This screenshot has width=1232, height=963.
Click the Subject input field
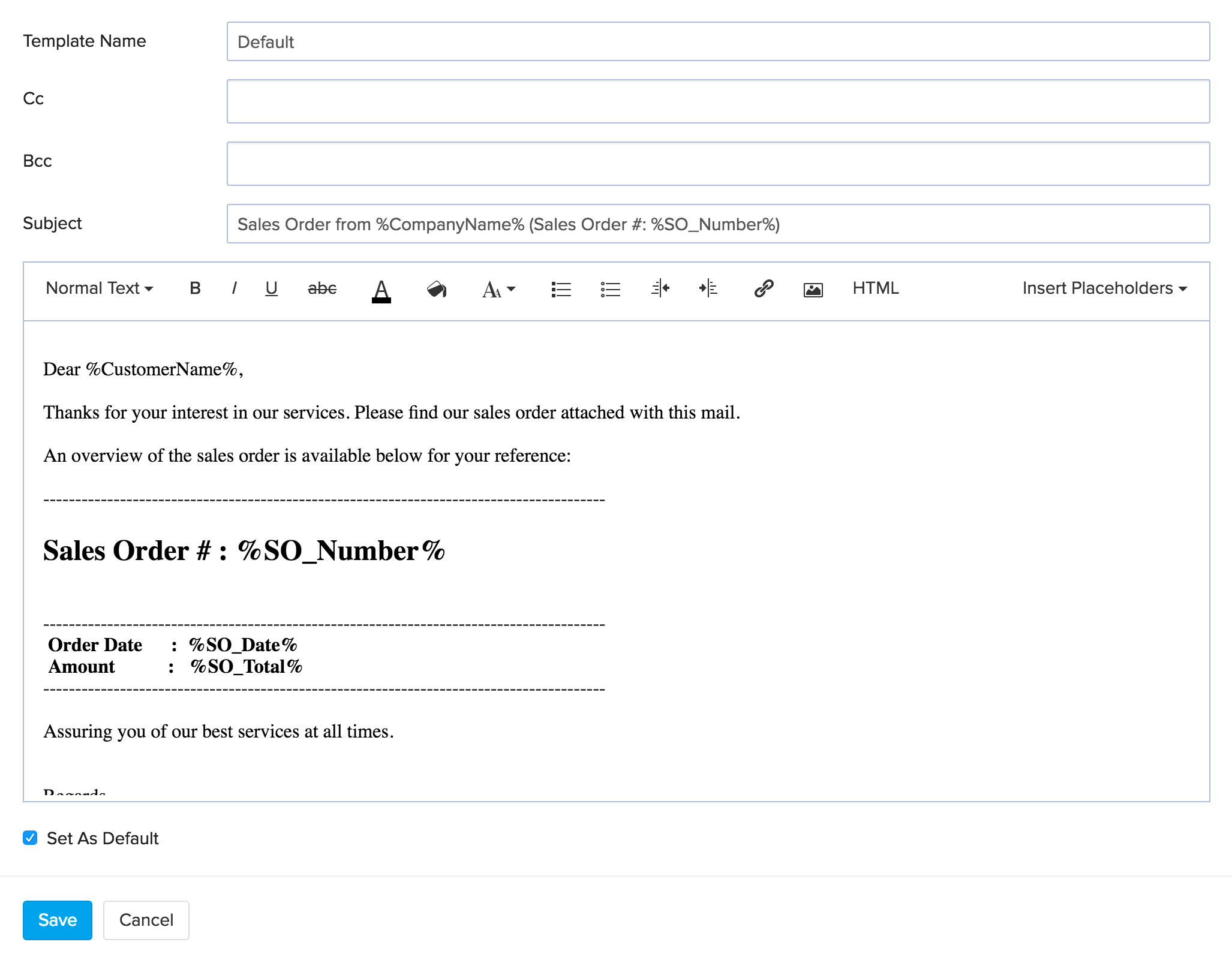click(x=716, y=223)
